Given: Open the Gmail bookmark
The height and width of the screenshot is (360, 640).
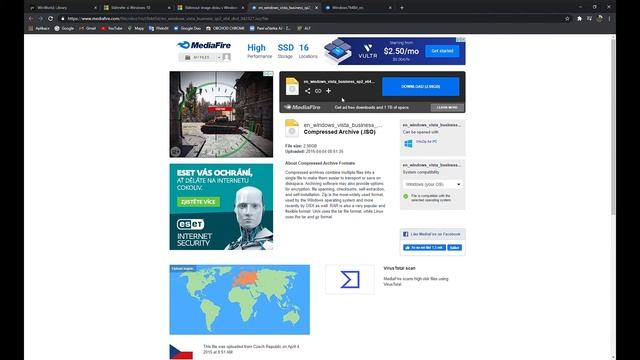Looking at the screenshot, I should click(87, 29).
